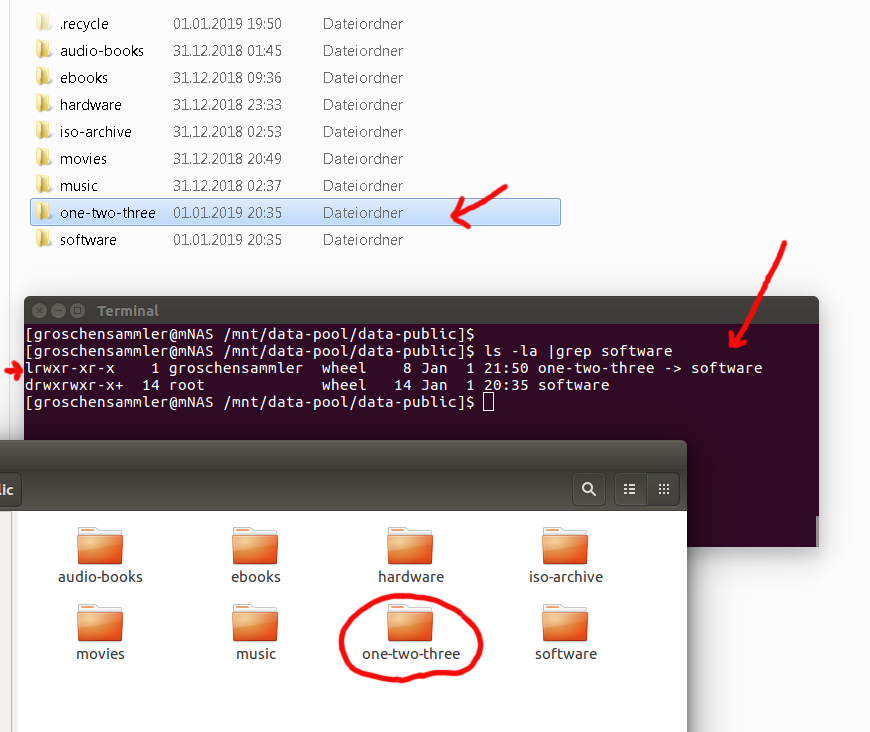Click Dateiordner type in the movies row

[x=363, y=159]
